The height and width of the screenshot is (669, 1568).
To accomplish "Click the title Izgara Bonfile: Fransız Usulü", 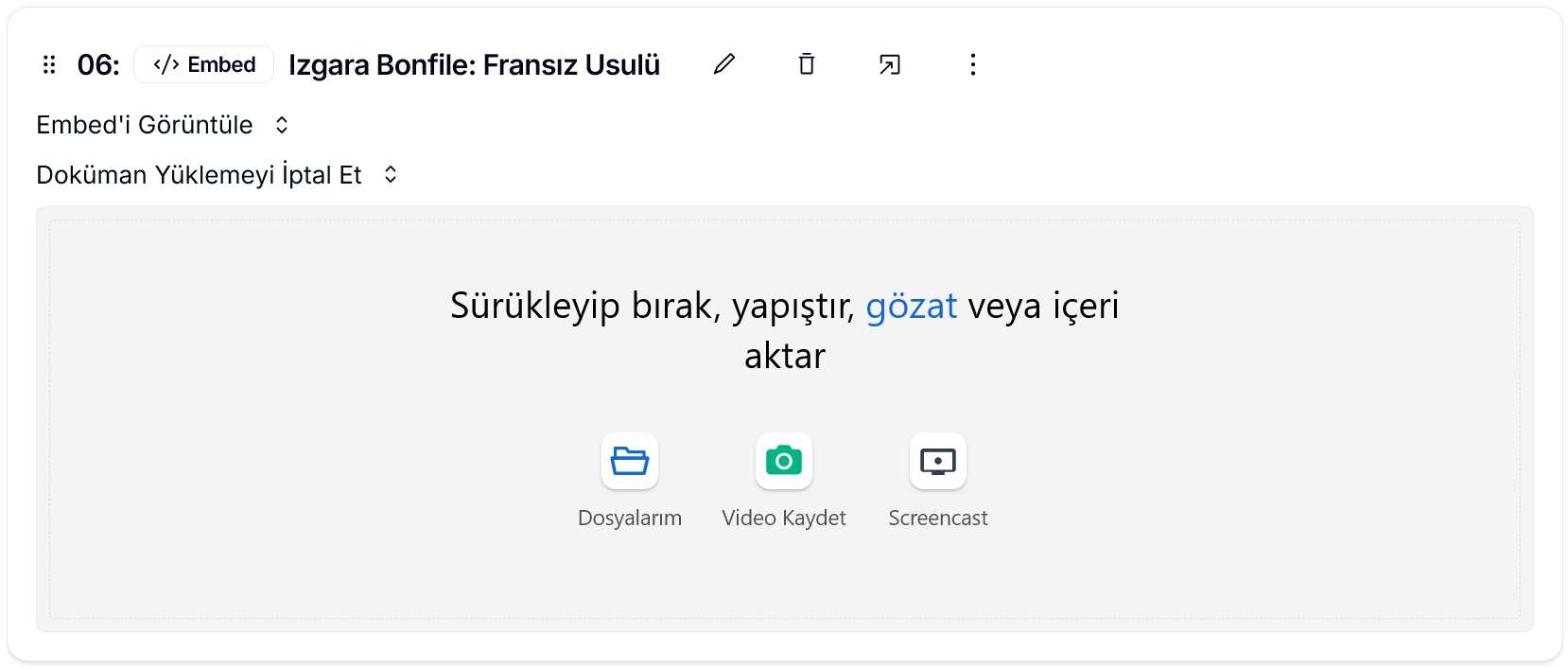I will (x=474, y=64).
